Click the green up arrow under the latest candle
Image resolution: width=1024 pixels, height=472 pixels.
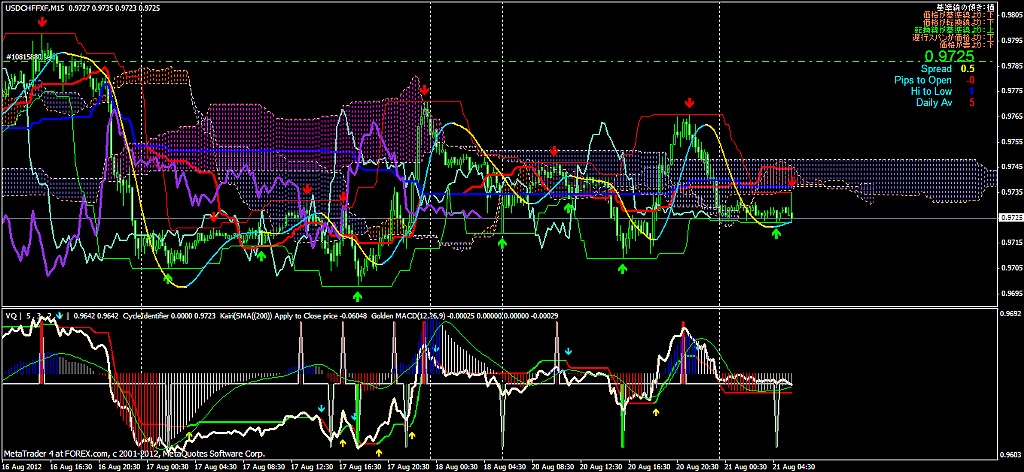pos(778,233)
